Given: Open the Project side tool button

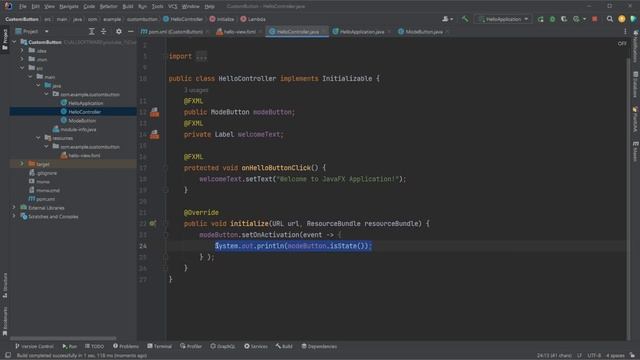Looking at the screenshot, I should 5,39.
